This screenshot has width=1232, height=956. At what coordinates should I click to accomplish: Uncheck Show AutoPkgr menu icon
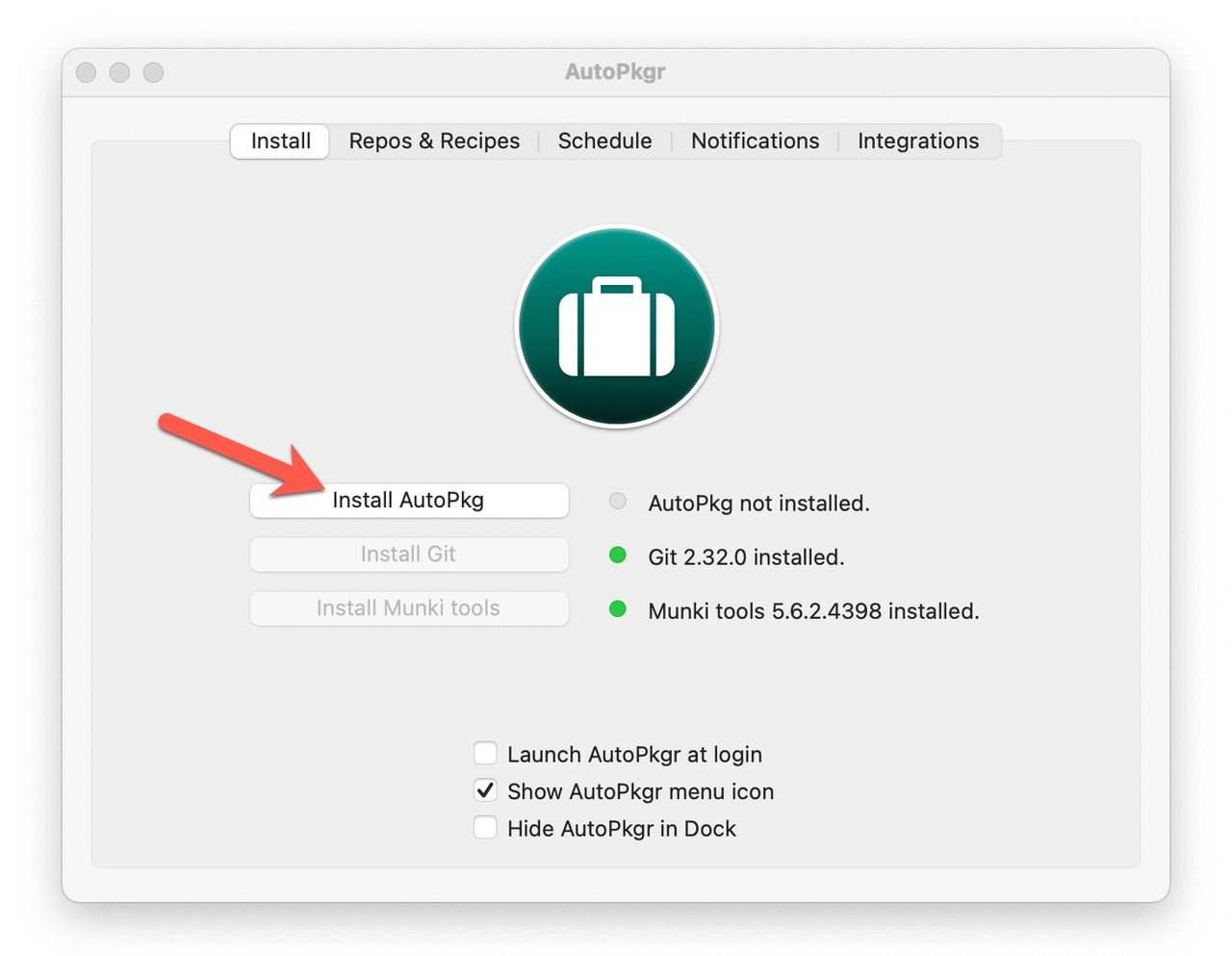[x=485, y=790]
